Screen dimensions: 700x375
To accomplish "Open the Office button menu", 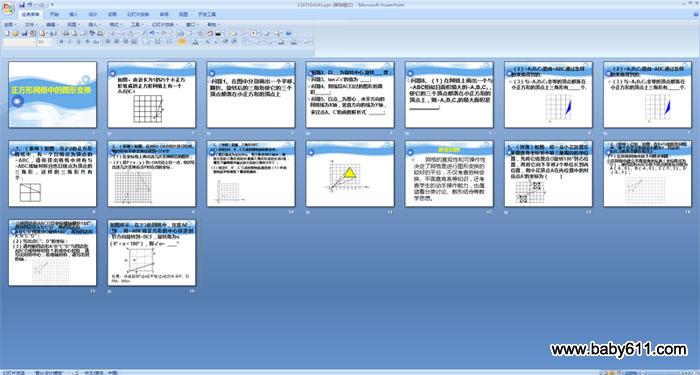I will coord(8,8).
